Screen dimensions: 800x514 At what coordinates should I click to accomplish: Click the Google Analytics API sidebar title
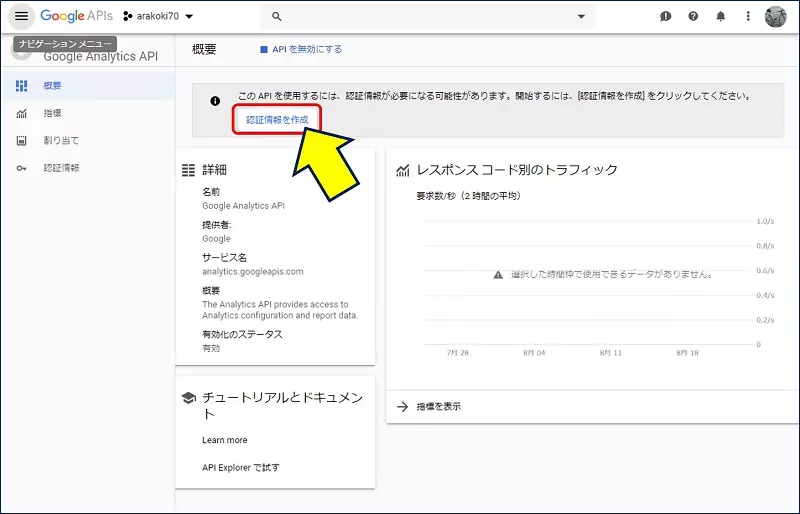coord(101,57)
